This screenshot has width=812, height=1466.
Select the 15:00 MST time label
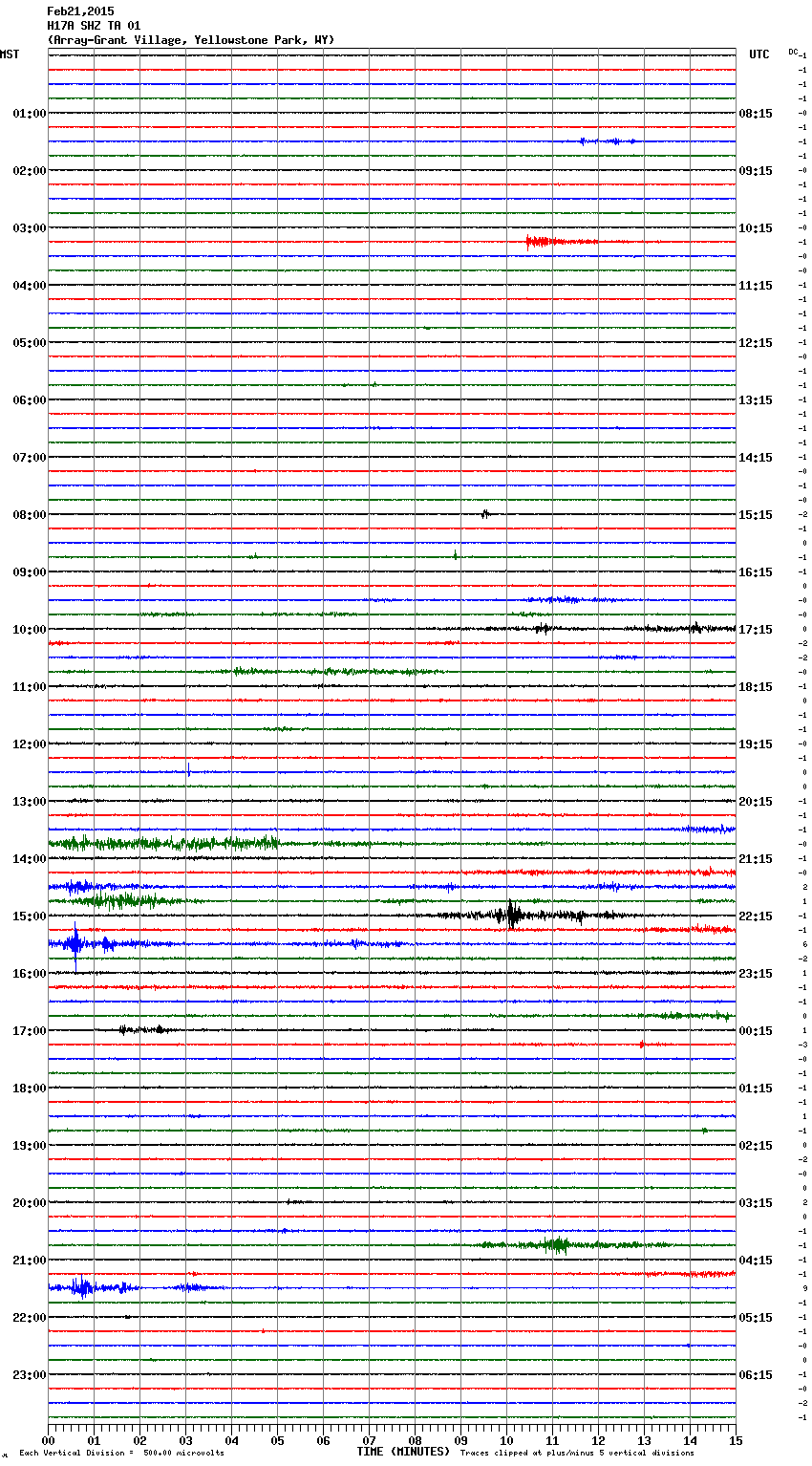(30, 916)
